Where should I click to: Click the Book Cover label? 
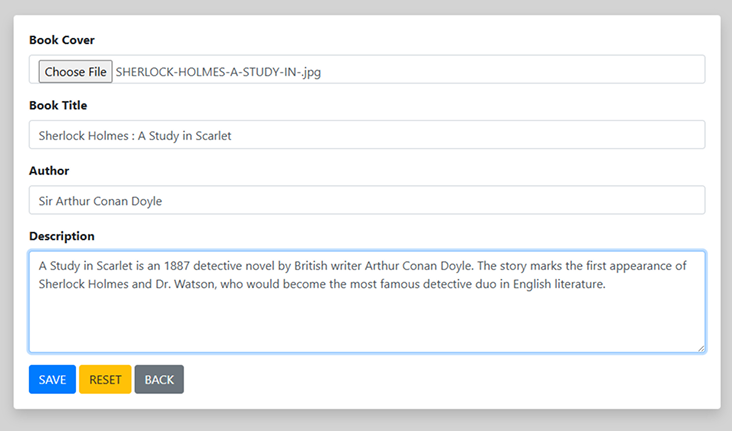(62, 40)
